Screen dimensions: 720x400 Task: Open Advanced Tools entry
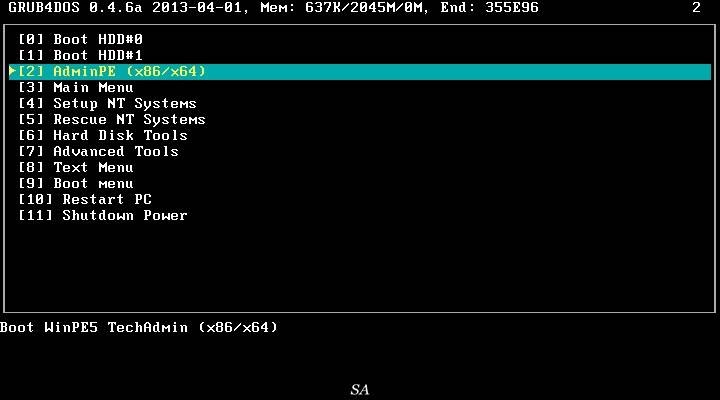[x=99, y=152]
